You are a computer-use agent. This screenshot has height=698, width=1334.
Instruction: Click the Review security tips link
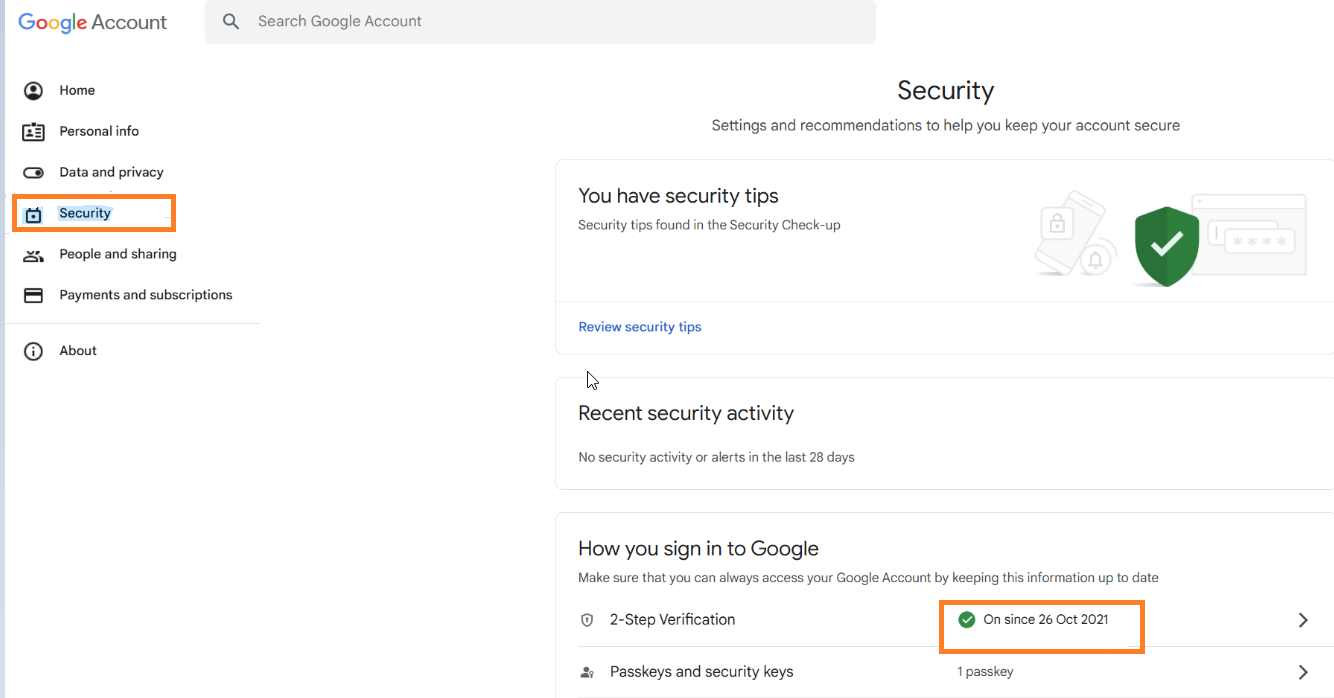(640, 327)
